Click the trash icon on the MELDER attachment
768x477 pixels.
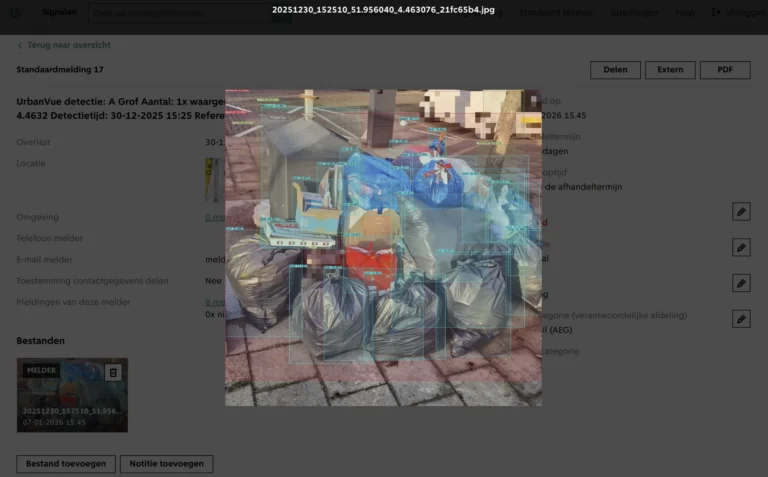pos(113,373)
